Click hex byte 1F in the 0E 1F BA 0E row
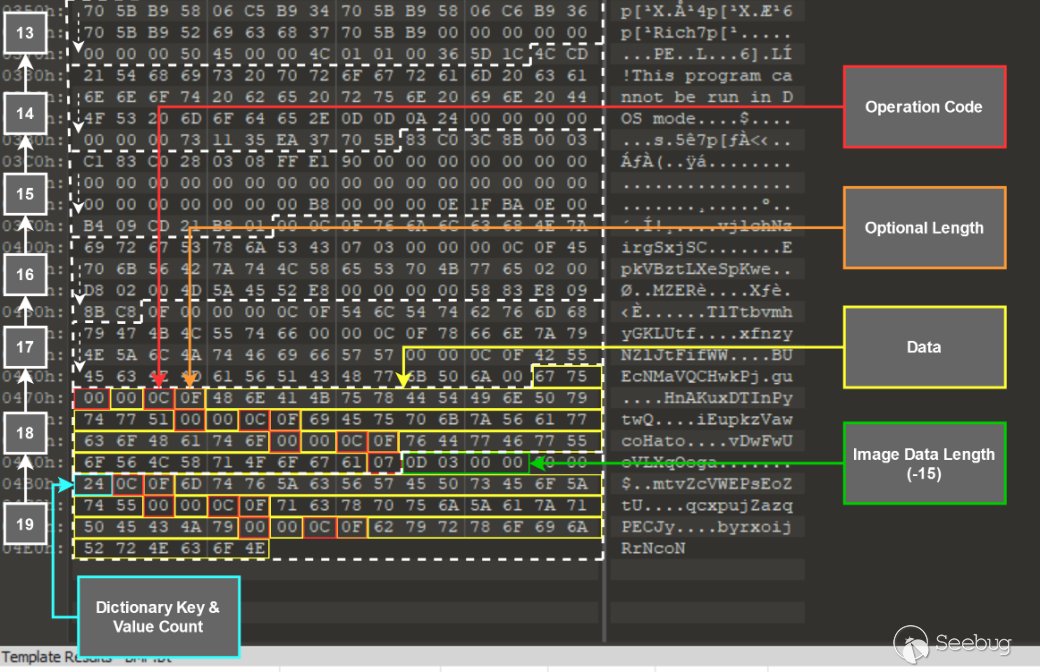 click(480, 204)
